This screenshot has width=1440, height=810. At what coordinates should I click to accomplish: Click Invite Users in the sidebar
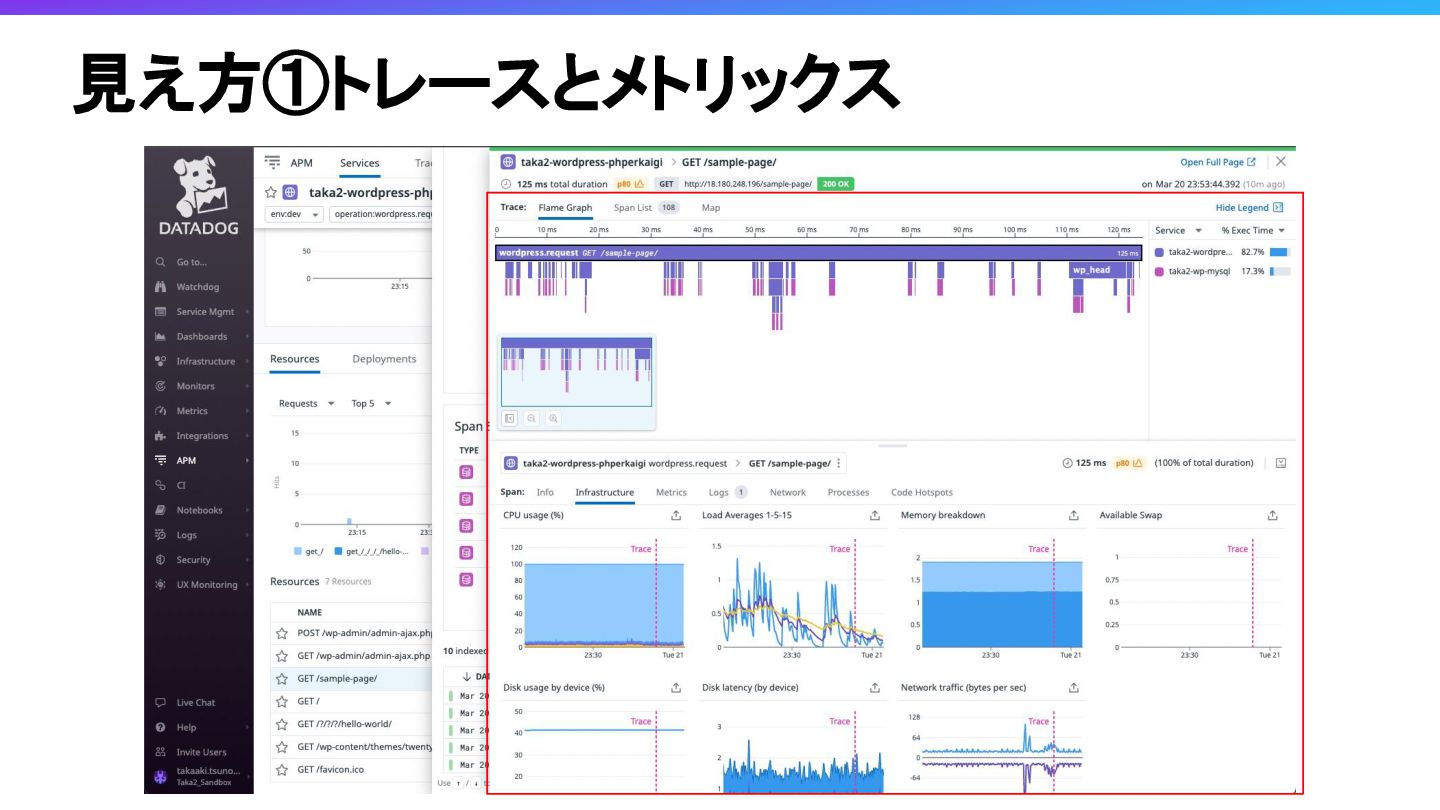pos(201,752)
